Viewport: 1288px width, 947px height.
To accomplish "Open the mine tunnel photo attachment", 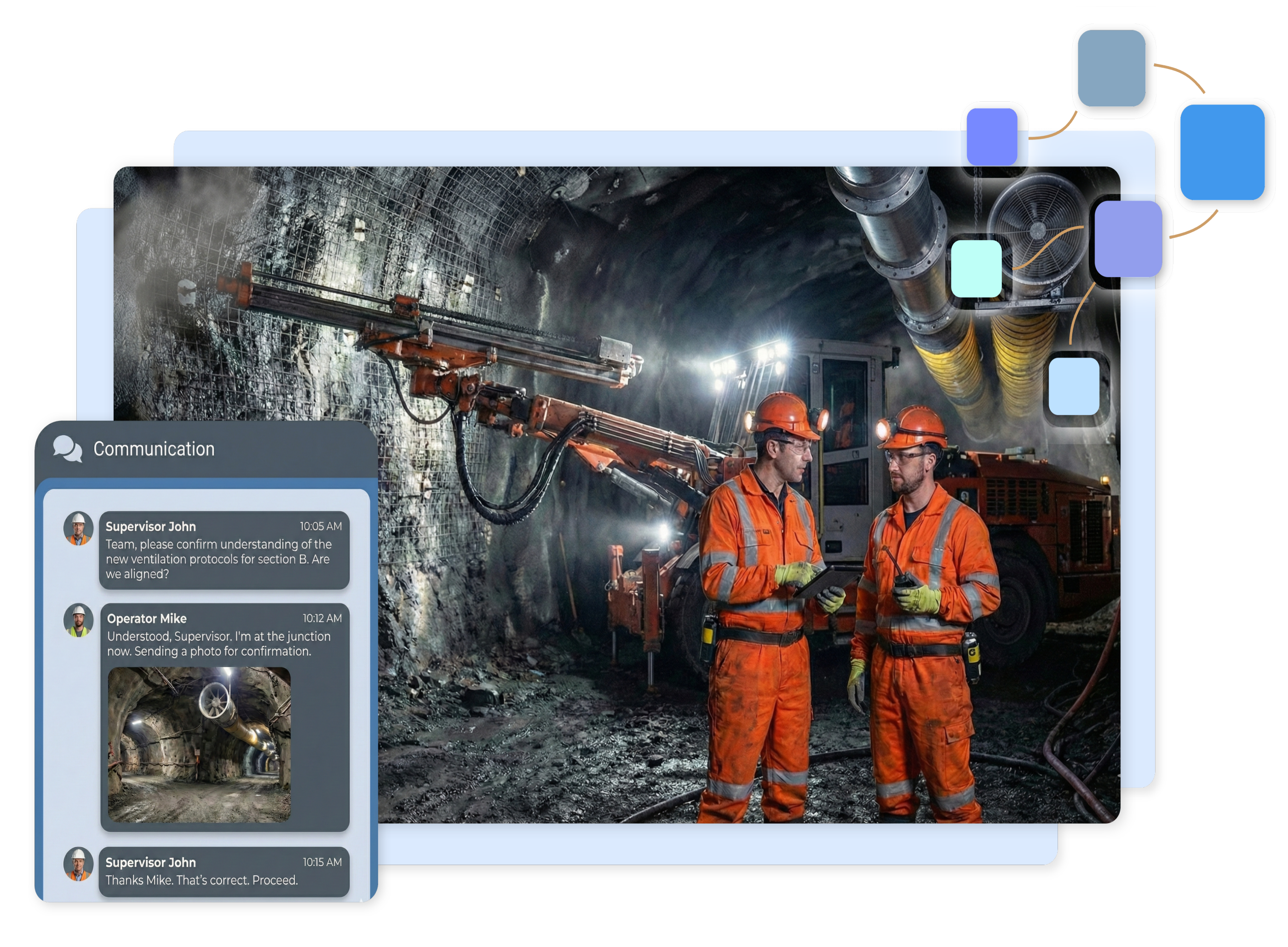I will [x=199, y=744].
